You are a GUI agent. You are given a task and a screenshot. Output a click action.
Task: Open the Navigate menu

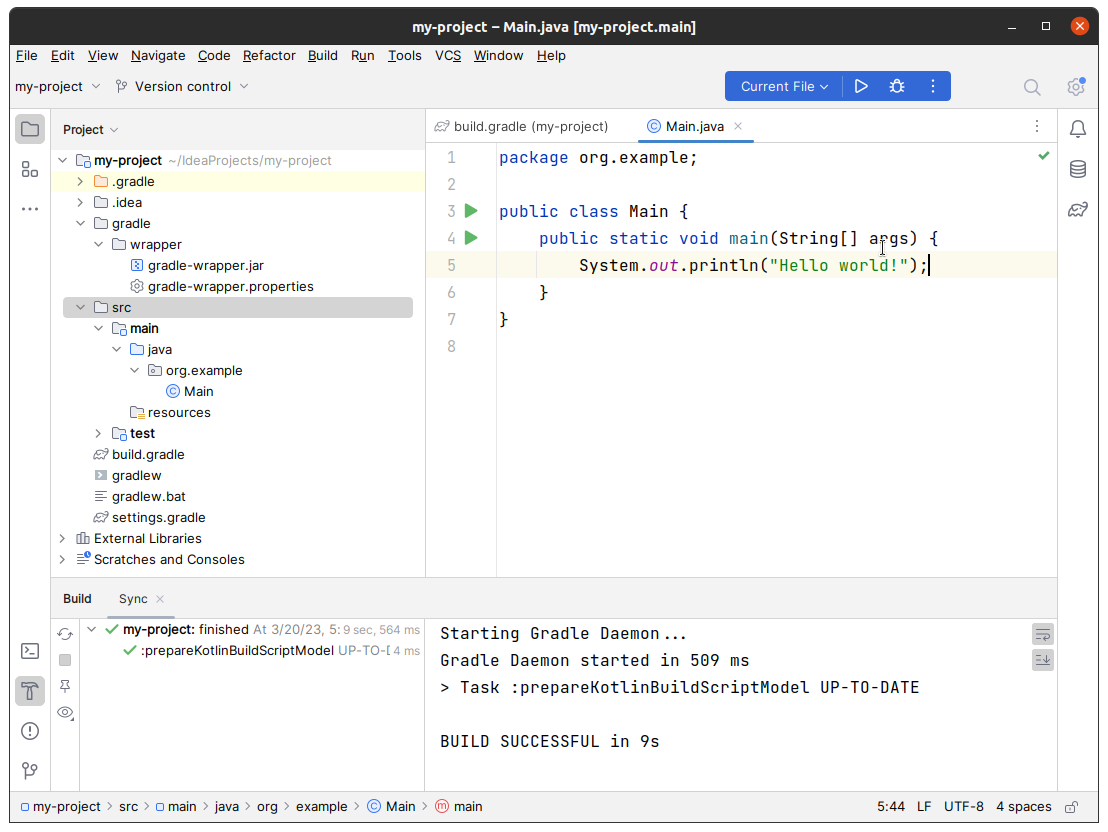(158, 55)
